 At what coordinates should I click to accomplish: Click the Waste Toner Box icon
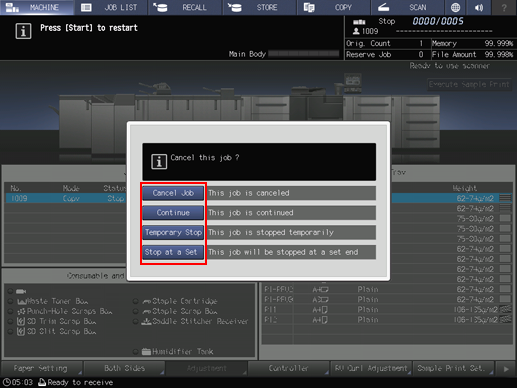[x=21, y=302]
